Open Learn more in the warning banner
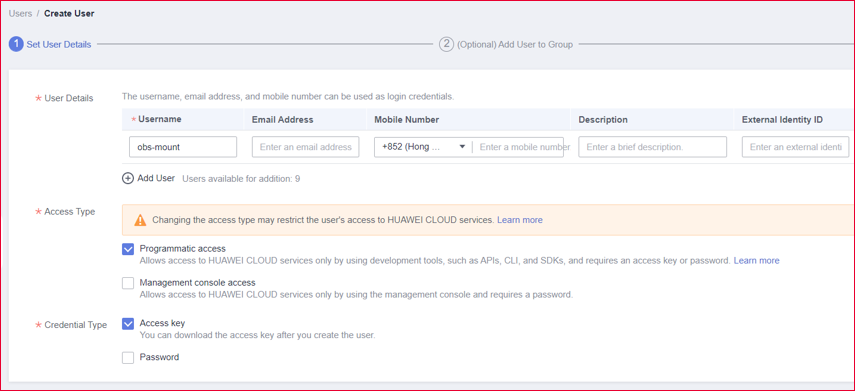The width and height of the screenshot is (855, 391). [x=520, y=220]
